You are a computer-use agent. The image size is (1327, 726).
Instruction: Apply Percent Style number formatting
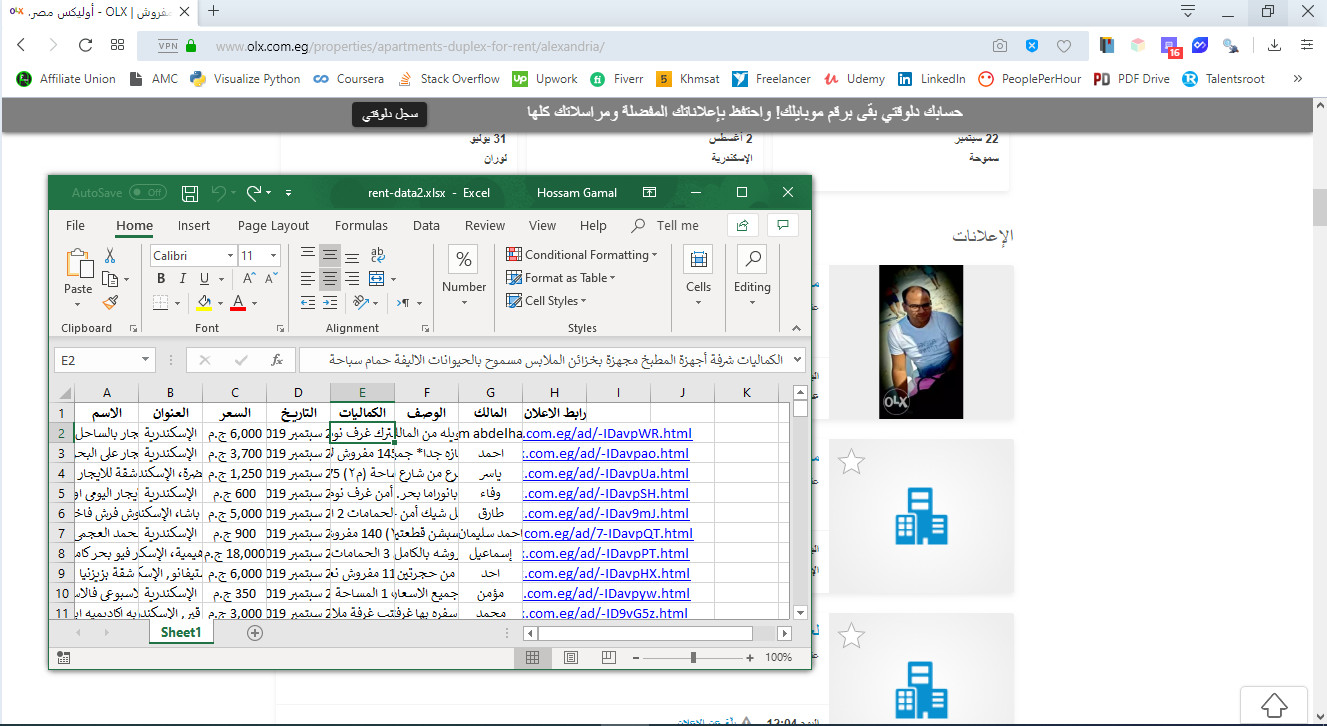(463, 260)
